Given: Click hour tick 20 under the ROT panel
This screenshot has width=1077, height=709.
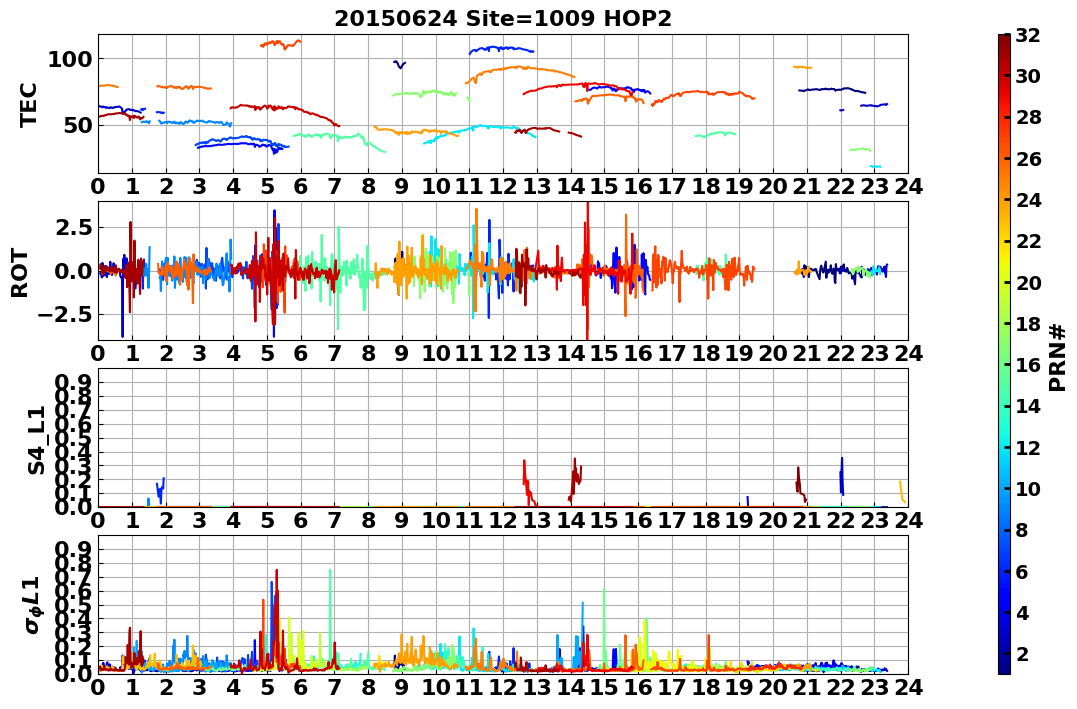Looking at the screenshot, I should coord(773,353).
